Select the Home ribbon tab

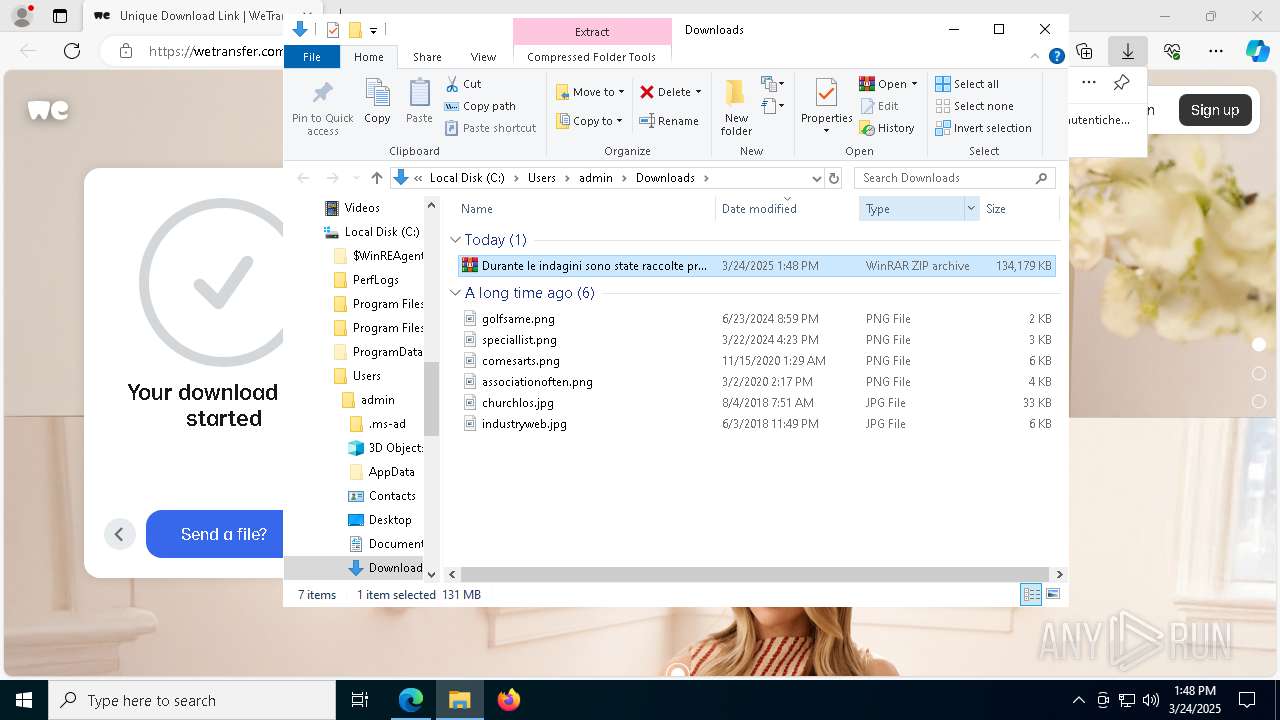(368, 57)
